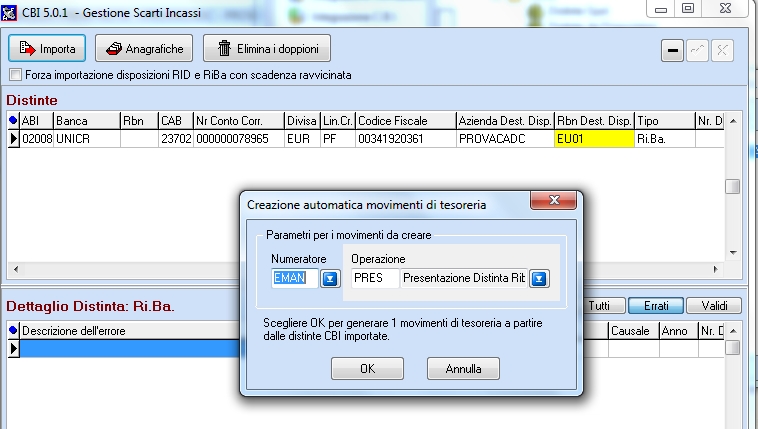Click the Numeratore EMAN field

(294, 278)
